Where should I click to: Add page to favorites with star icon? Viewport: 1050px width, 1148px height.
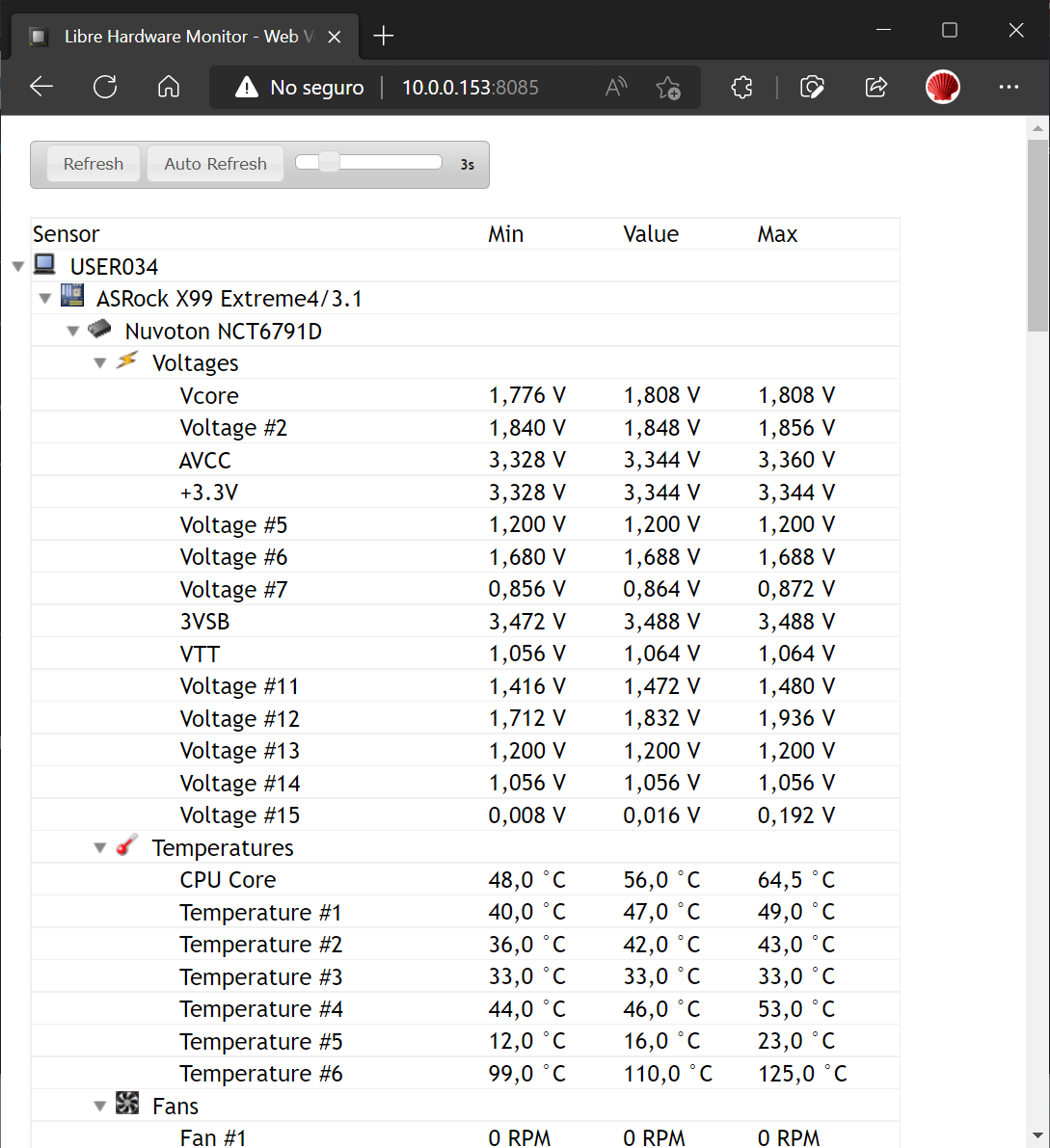coord(668,88)
